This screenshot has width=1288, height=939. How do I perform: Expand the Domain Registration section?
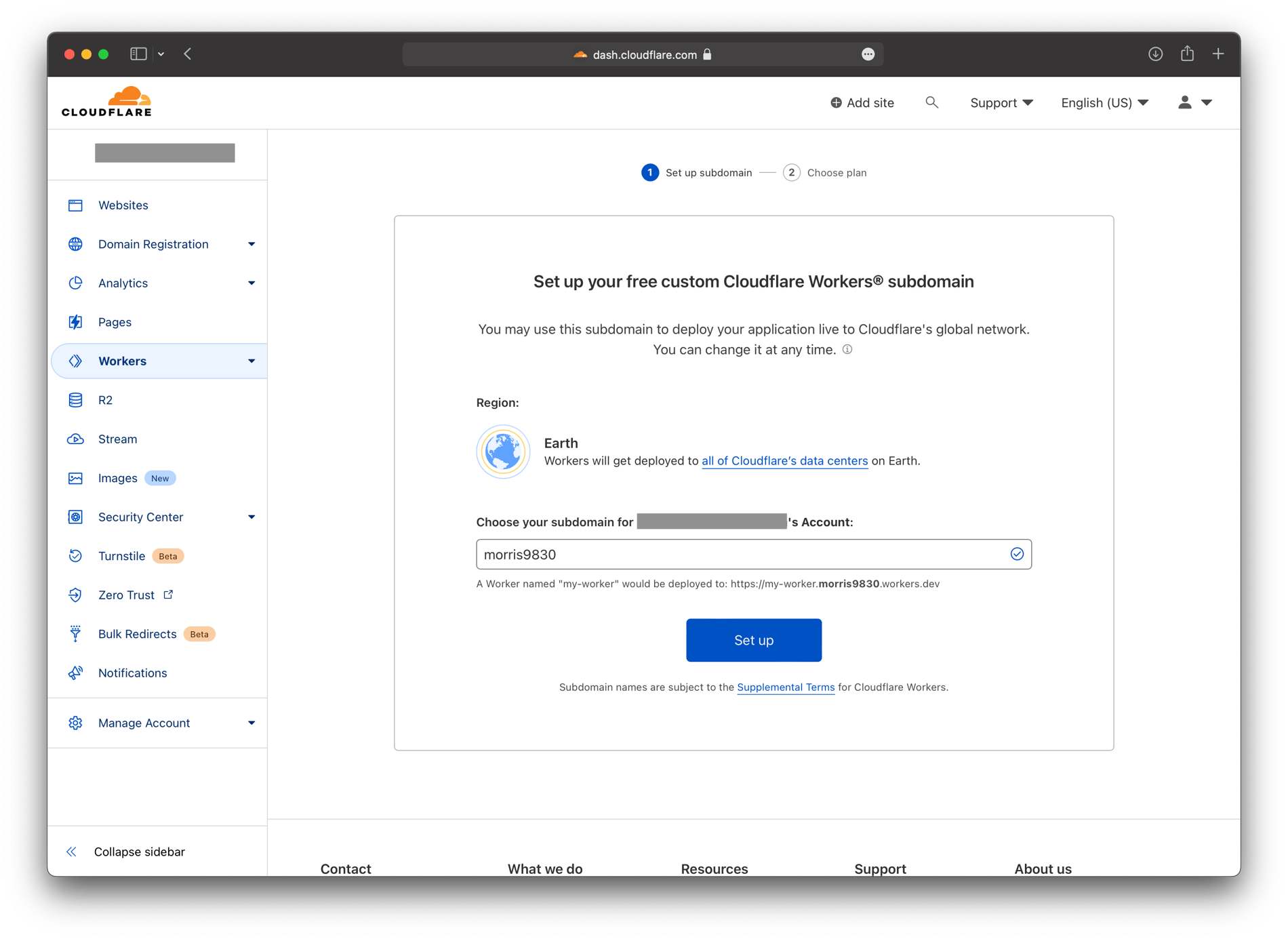point(251,244)
